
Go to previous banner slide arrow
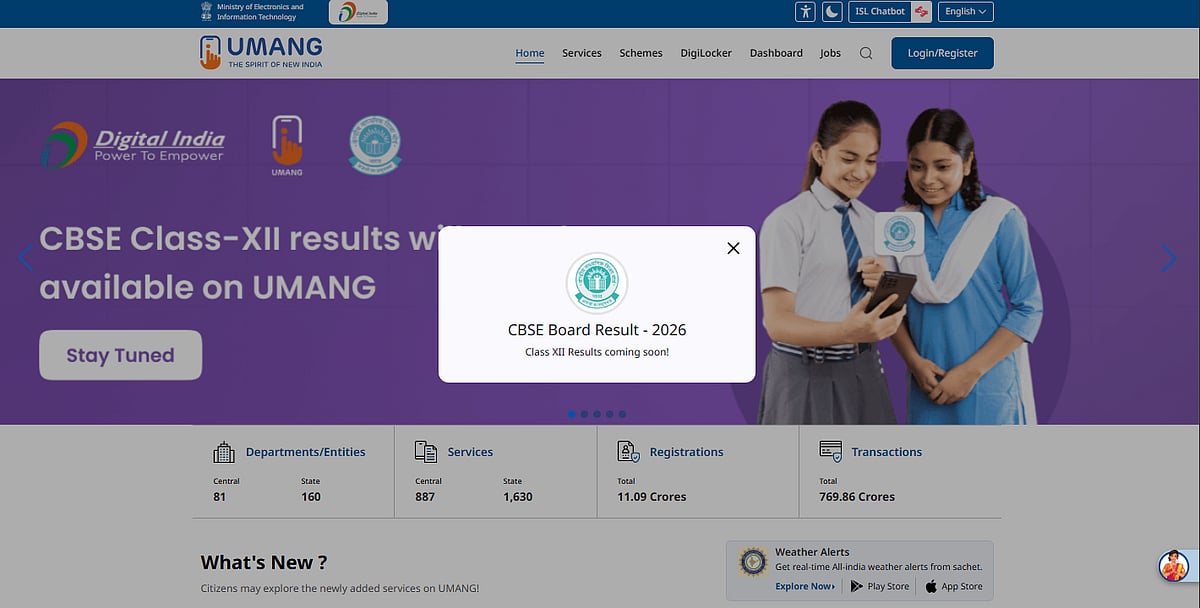pyautogui.click(x=26, y=259)
